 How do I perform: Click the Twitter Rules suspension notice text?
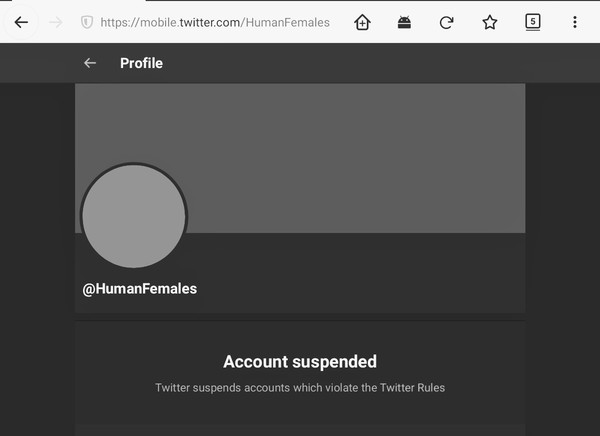[299, 387]
